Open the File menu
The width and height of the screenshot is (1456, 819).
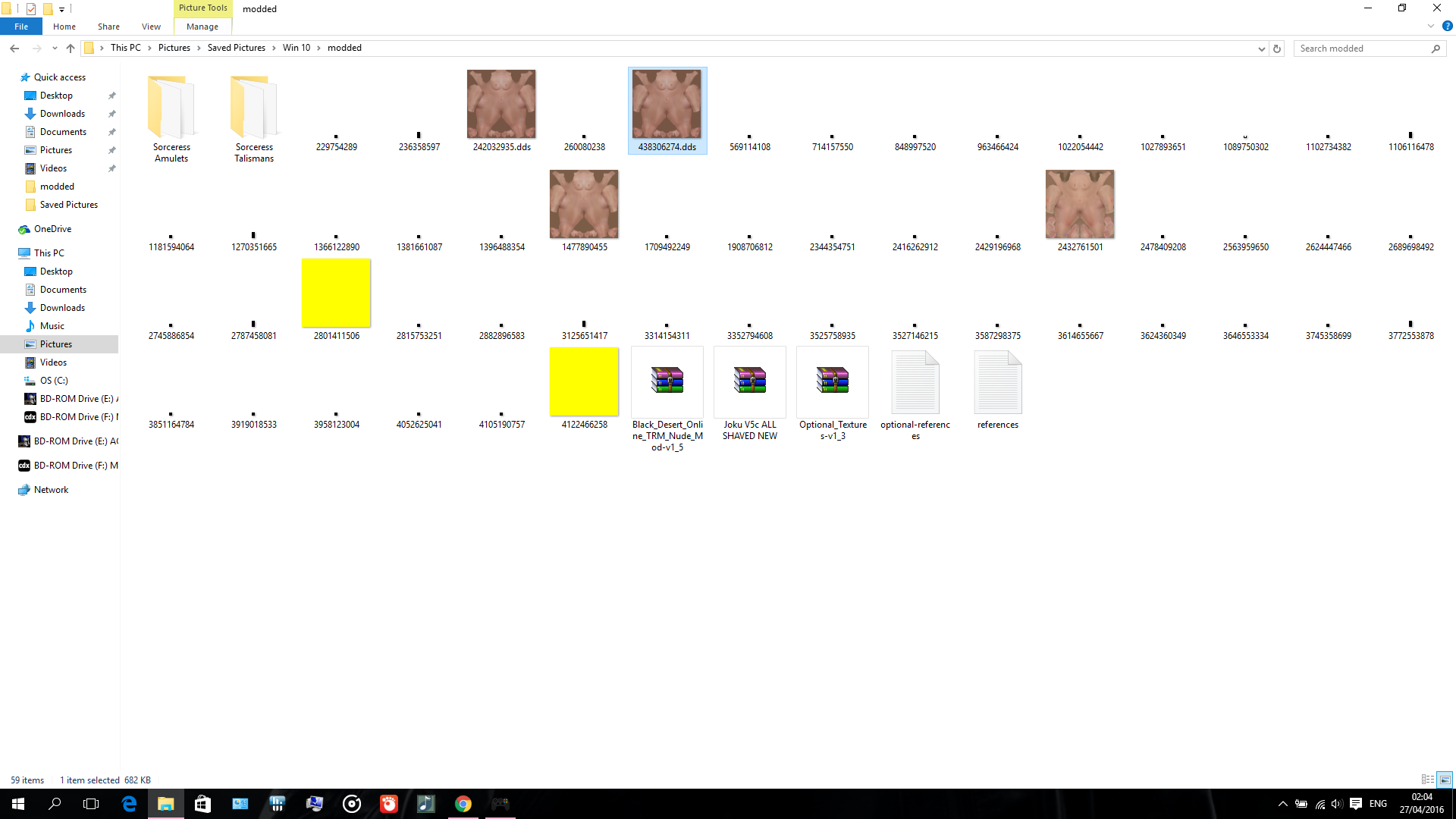click(21, 27)
